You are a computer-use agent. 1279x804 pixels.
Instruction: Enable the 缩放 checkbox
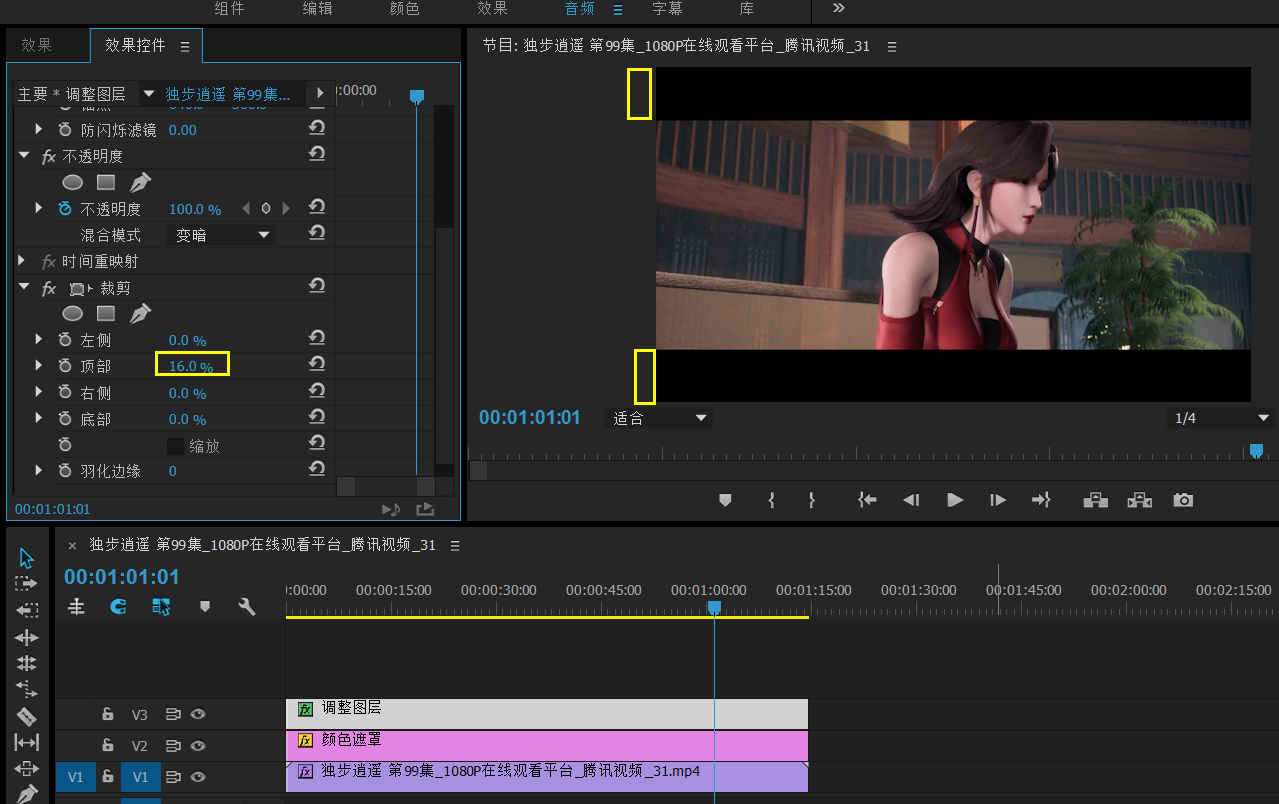(175, 446)
